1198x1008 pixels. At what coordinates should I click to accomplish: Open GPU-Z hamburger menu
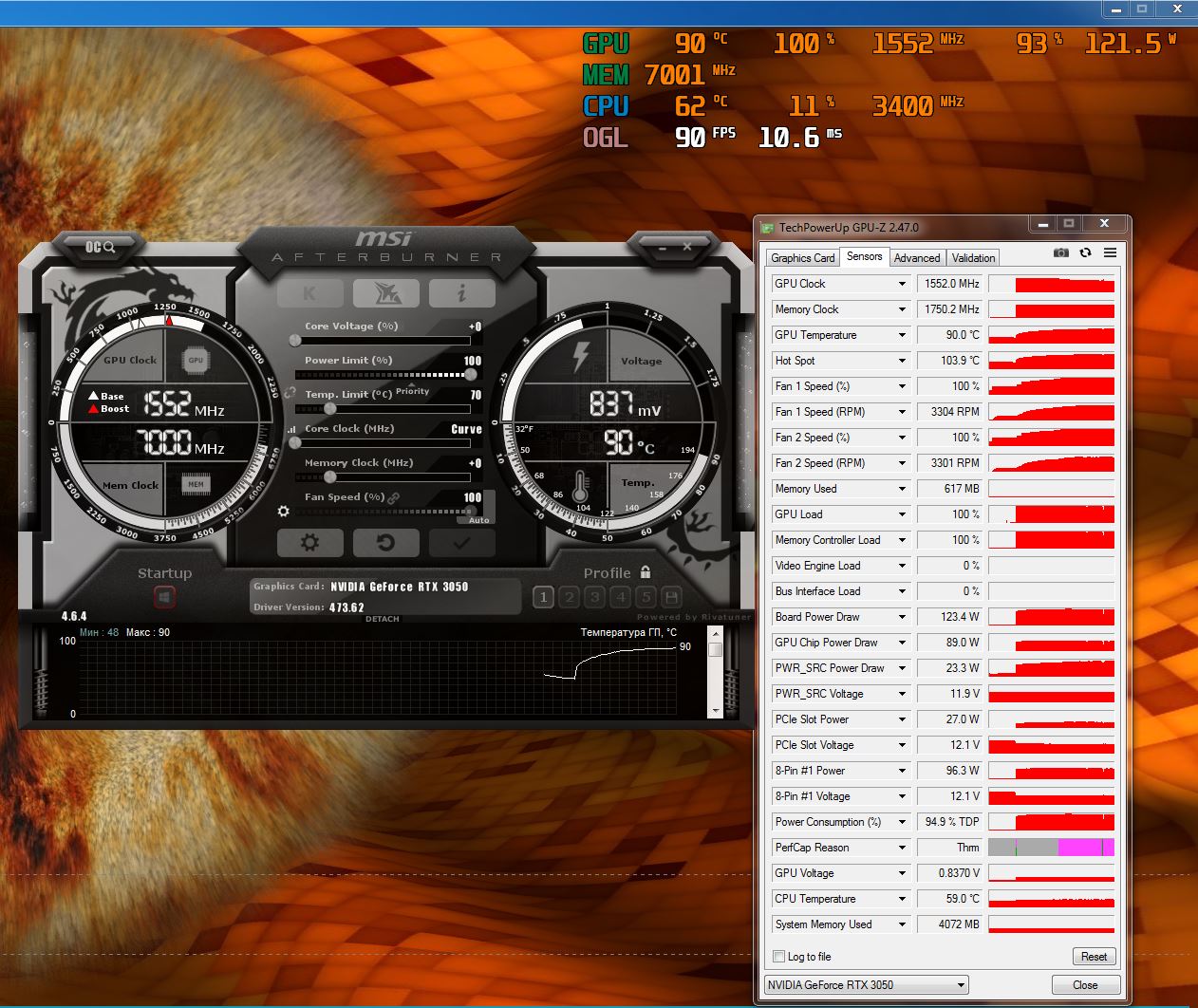(x=1110, y=252)
